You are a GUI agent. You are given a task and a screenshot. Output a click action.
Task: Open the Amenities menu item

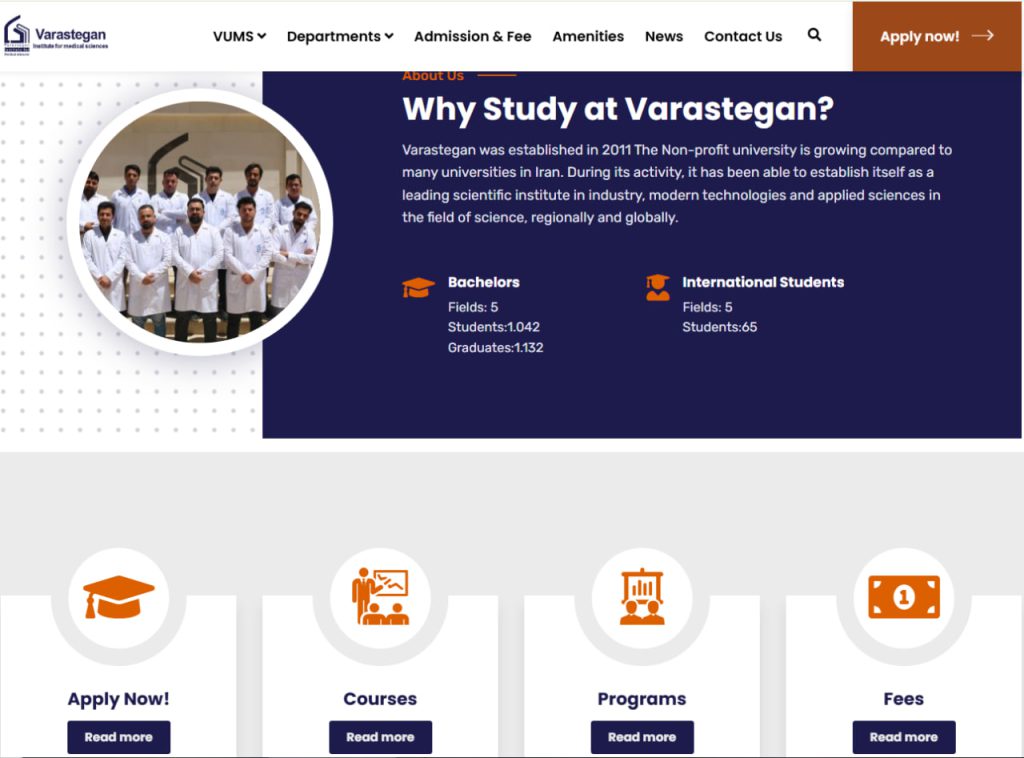[x=588, y=37]
